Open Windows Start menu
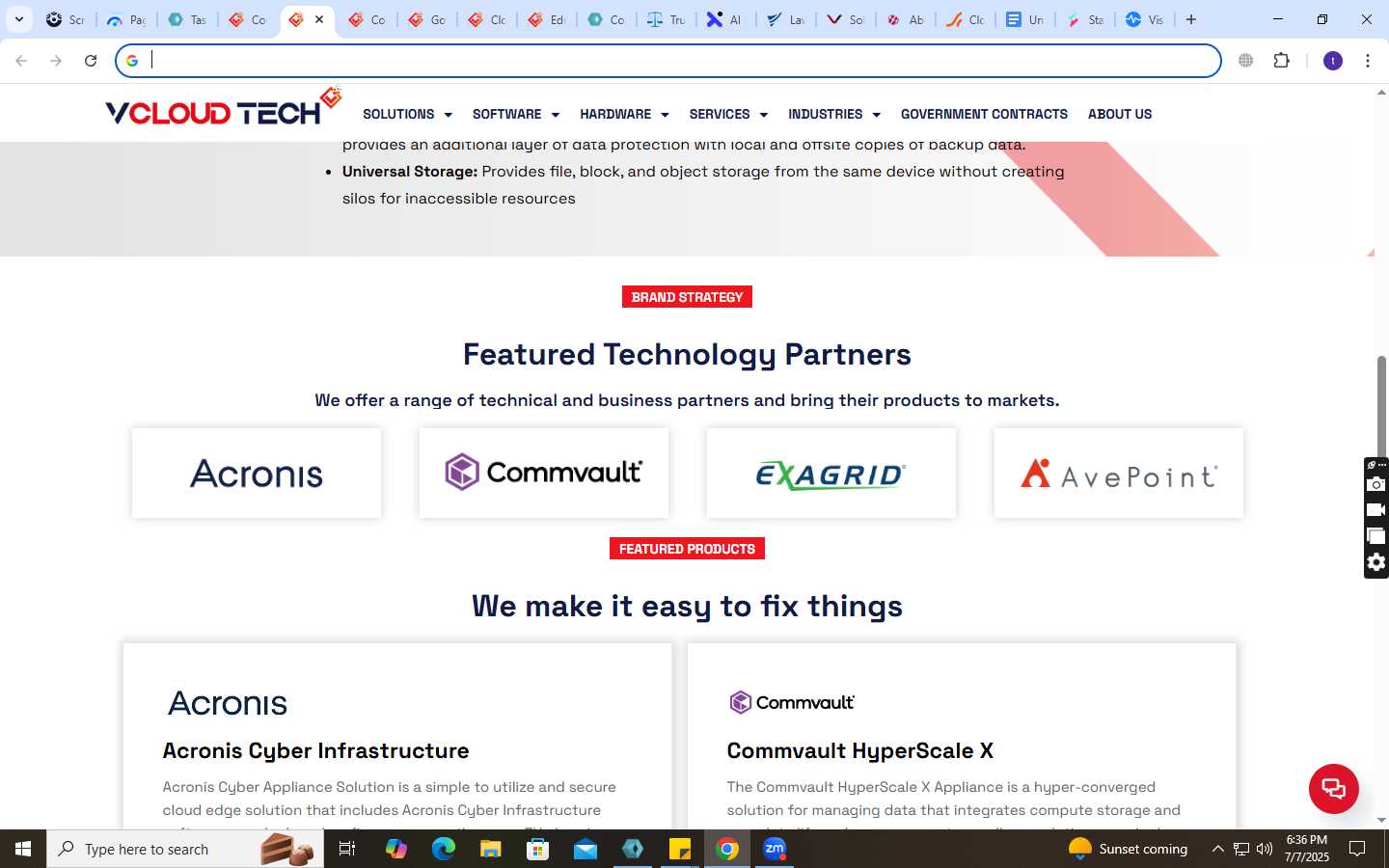1389x868 pixels. point(23,849)
